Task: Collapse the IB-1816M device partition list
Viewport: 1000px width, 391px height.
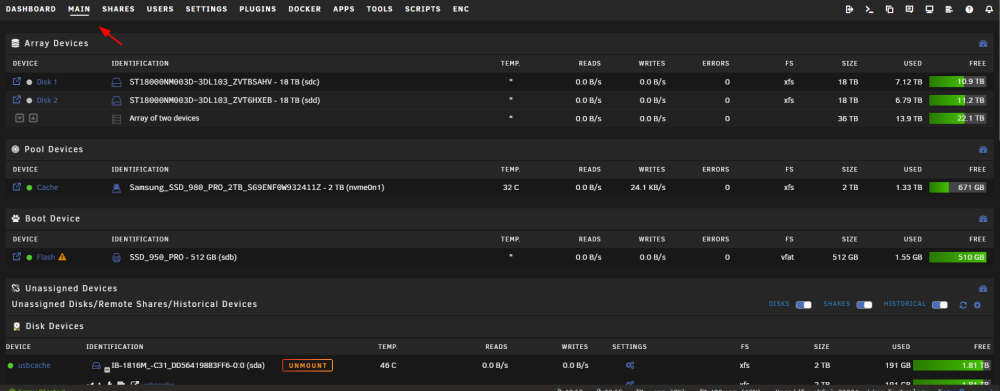Action: [x=107, y=369]
